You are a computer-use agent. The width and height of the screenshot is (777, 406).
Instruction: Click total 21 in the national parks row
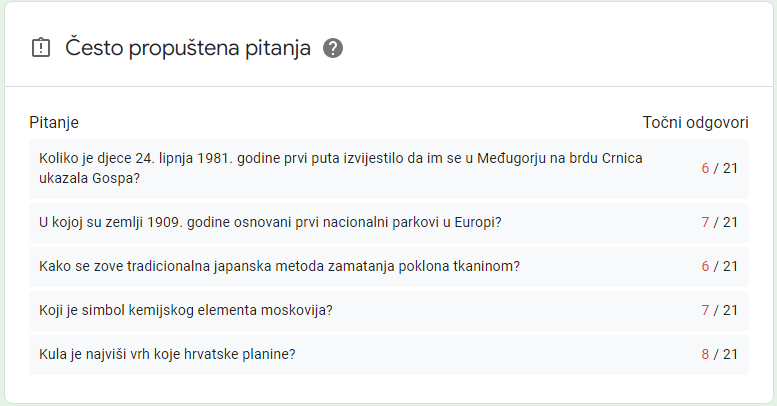coord(730,222)
